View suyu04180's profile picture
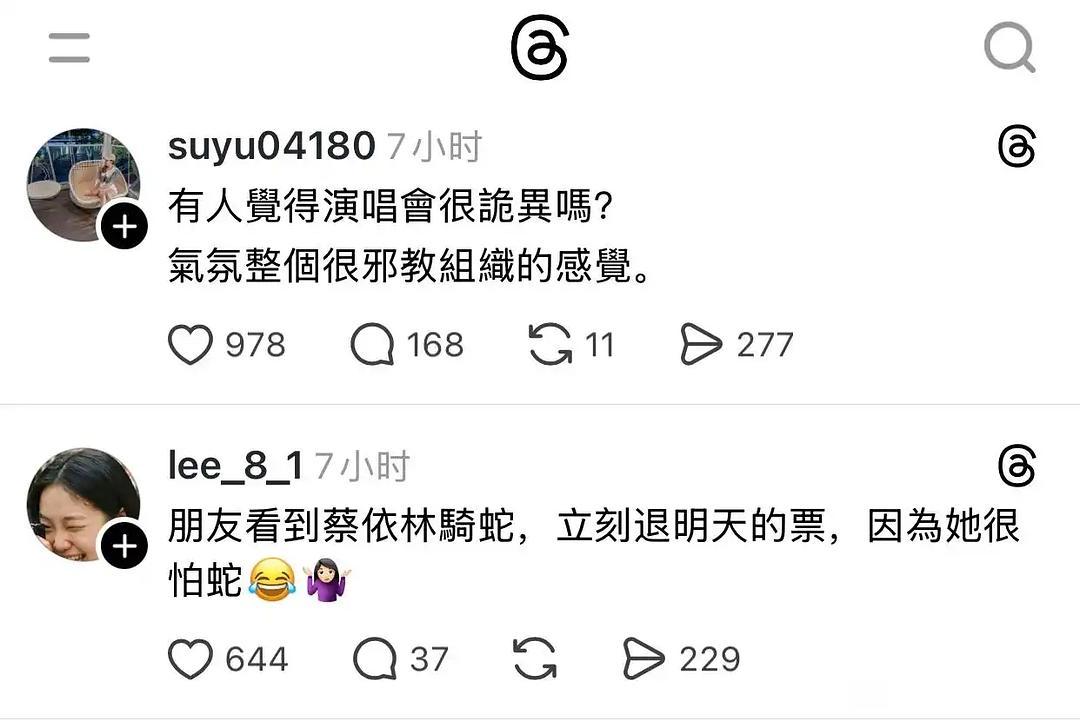 [x=83, y=185]
